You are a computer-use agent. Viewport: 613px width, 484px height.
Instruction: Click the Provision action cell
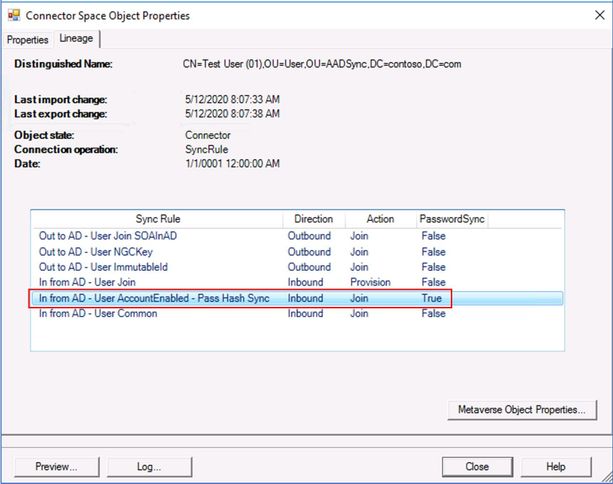(x=370, y=282)
